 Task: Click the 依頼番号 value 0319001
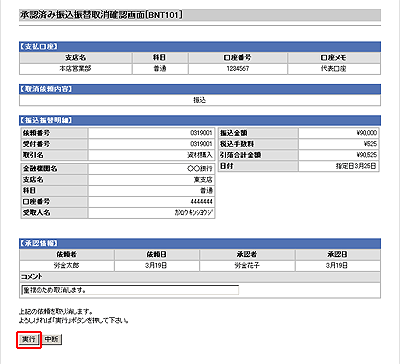[x=151, y=133]
